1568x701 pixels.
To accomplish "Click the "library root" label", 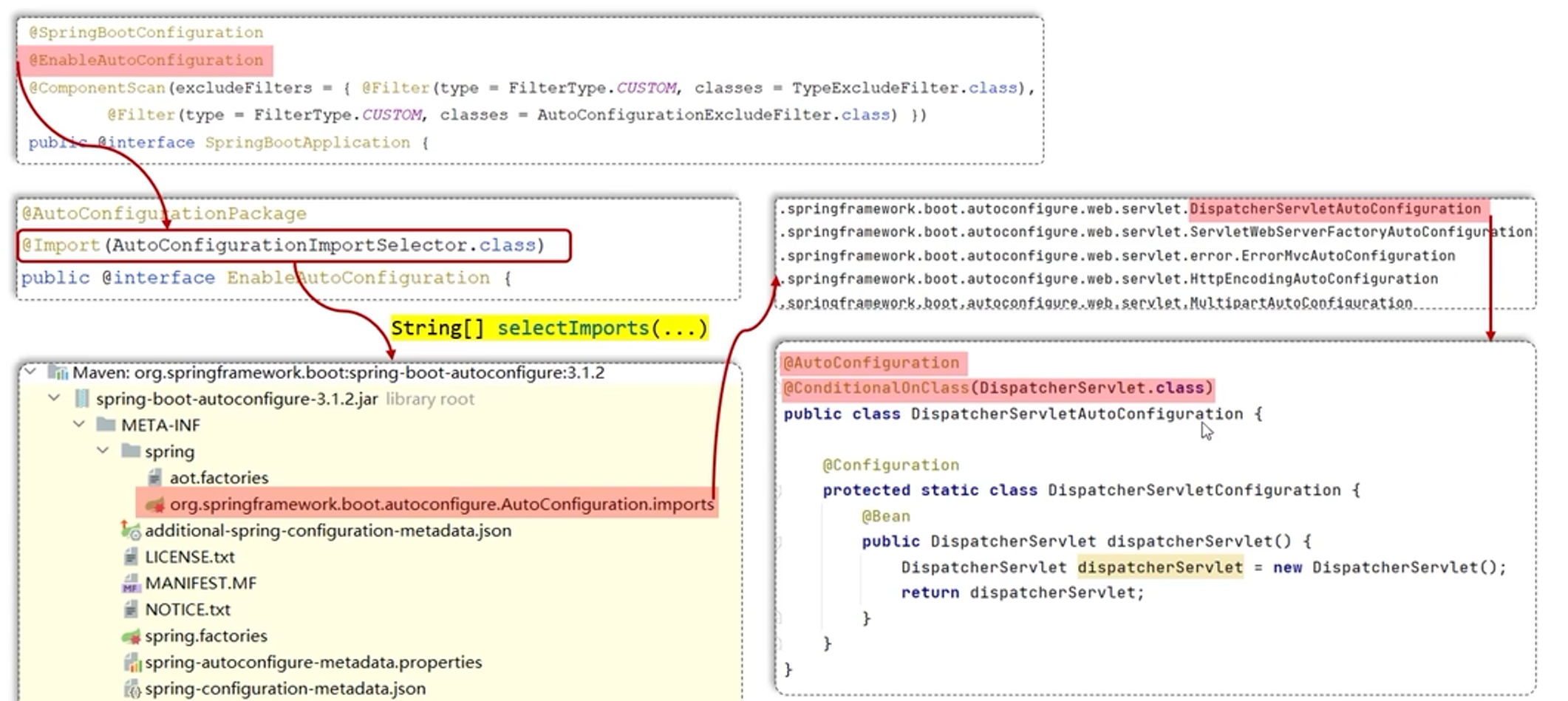I will (429, 399).
